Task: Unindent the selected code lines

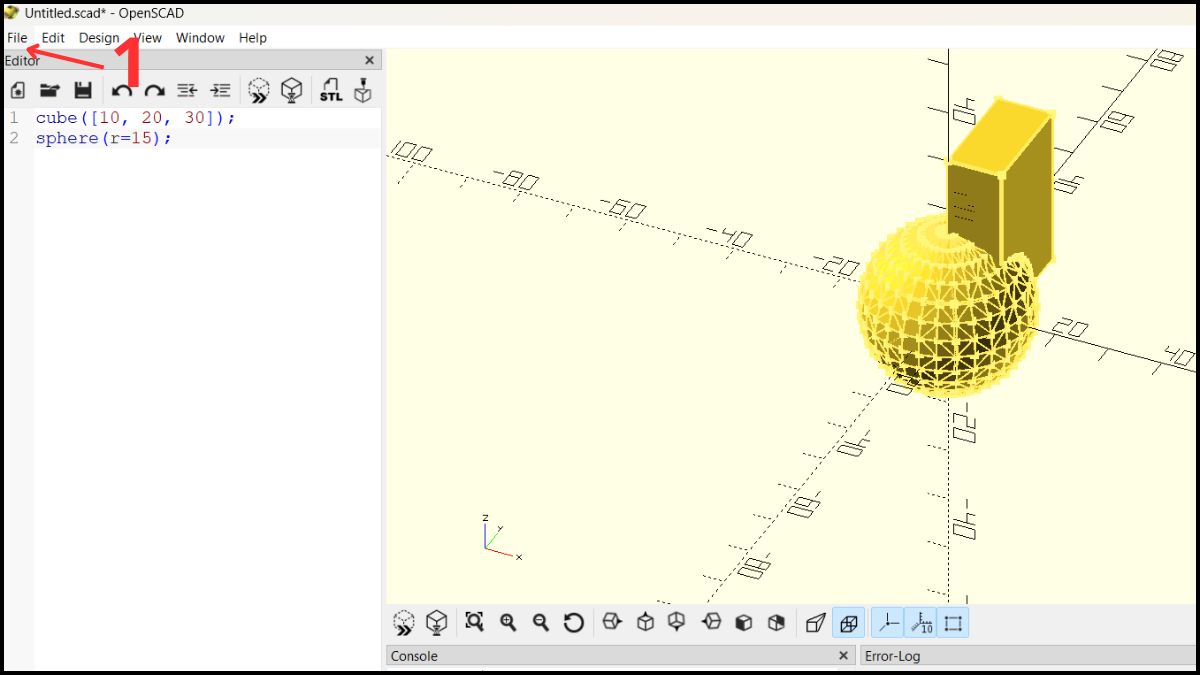Action: (x=187, y=90)
